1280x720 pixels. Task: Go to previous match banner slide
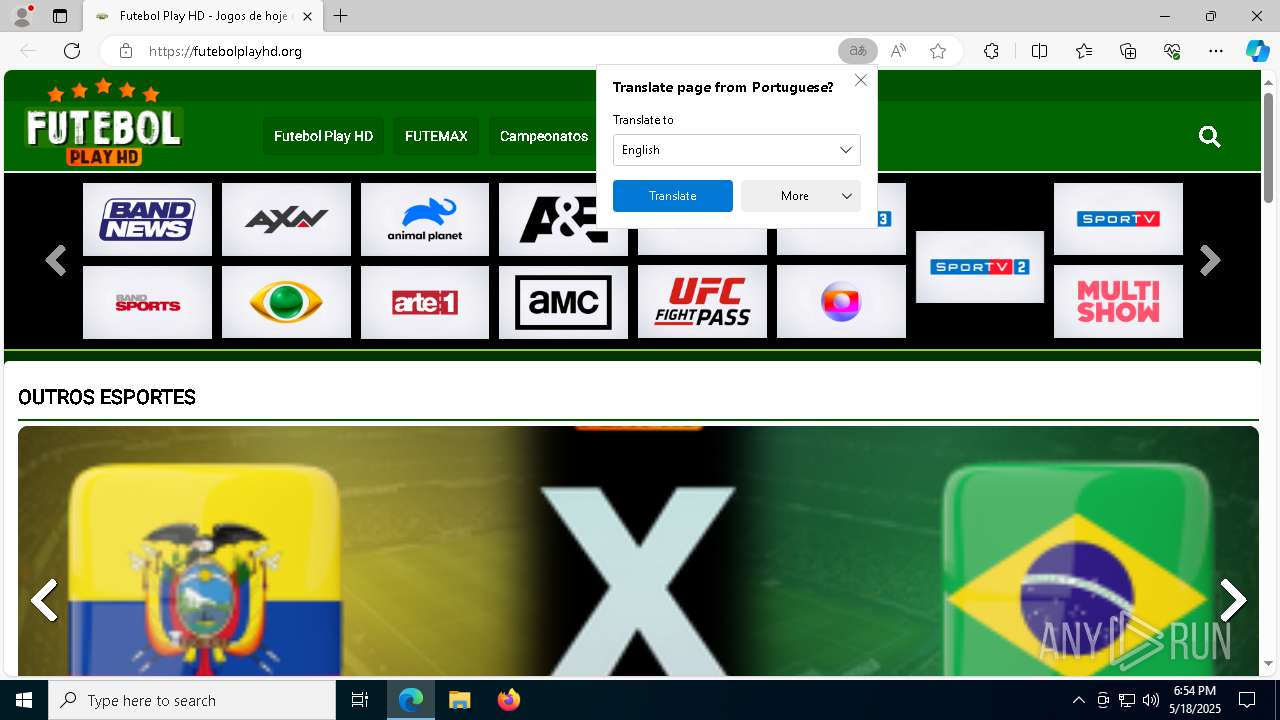[44, 601]
